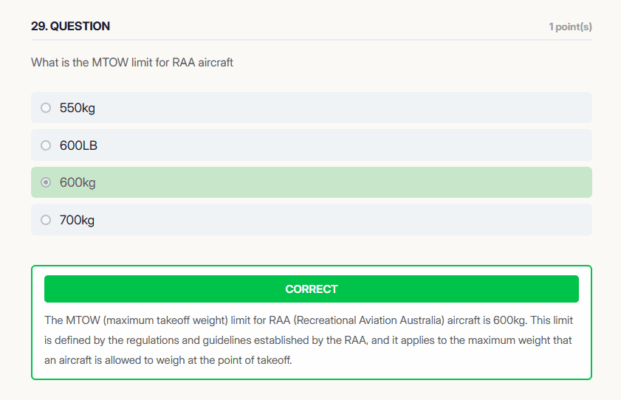Click the empty right side of the 600LB option row
621x400 pixels.
pos(450,145)
